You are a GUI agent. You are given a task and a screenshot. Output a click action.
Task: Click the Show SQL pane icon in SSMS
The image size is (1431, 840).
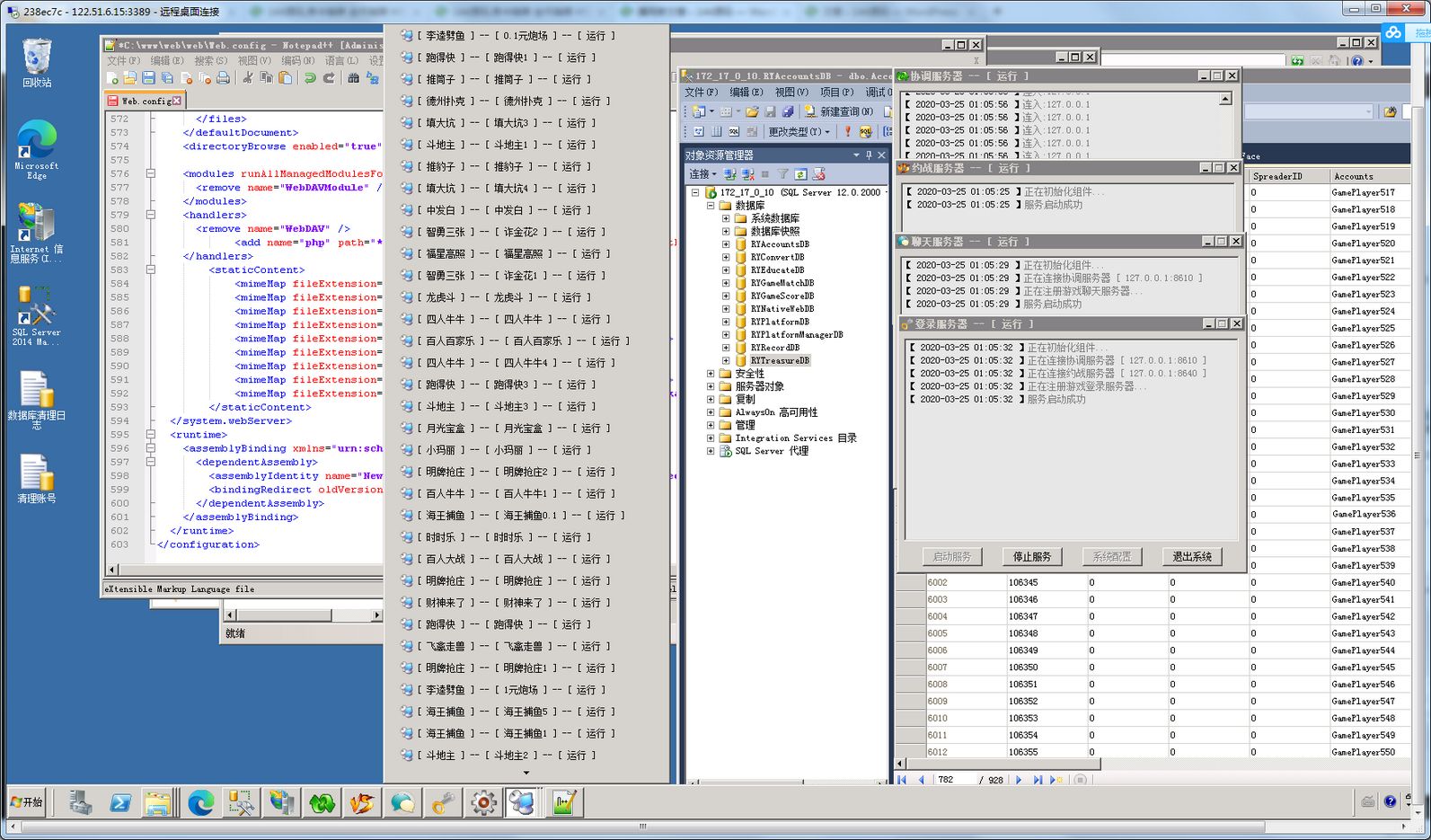[734, 131]
